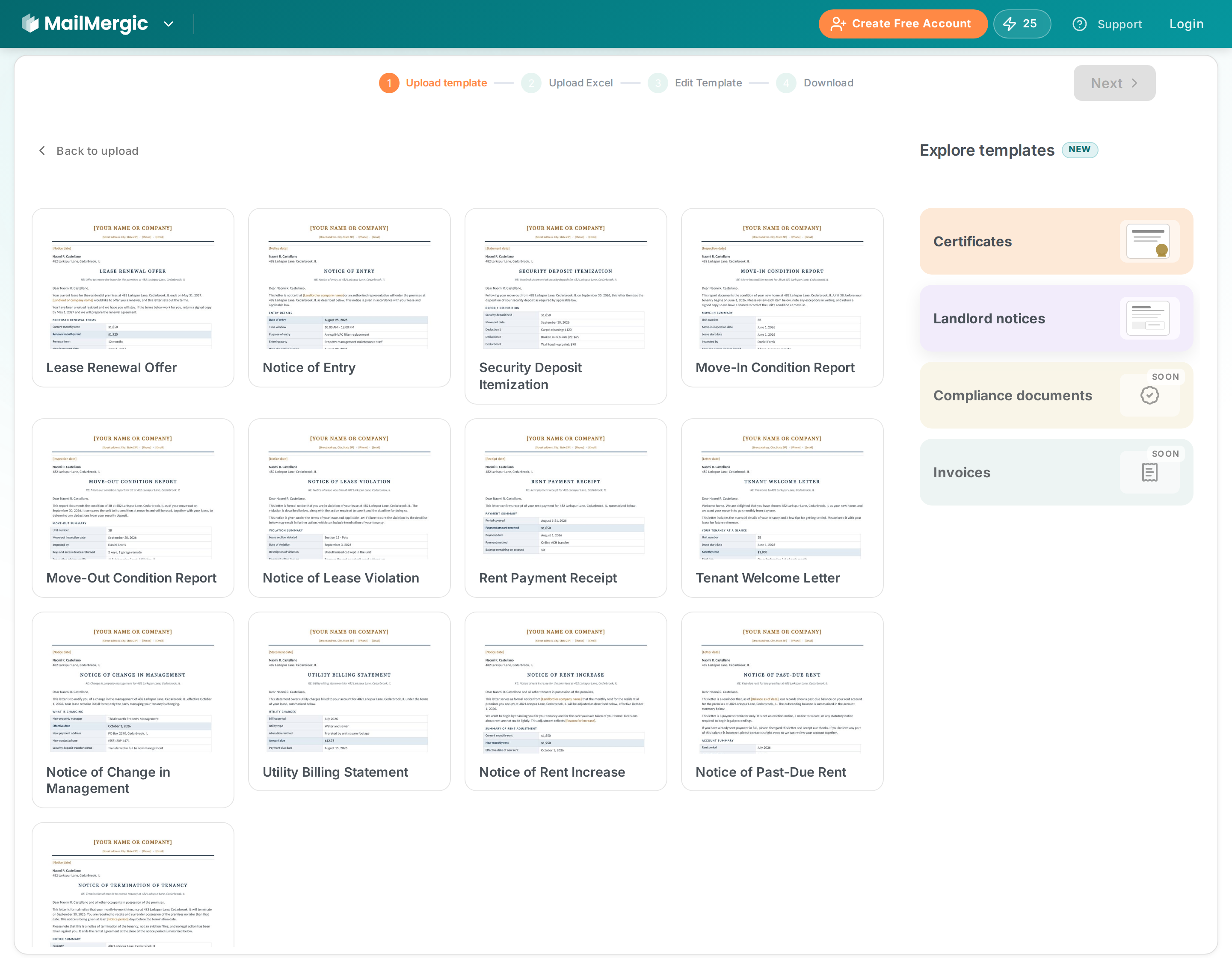The image size is (1232, 958).
Task: Click the Support help circle icon
Action: [x=1079, y=24]
